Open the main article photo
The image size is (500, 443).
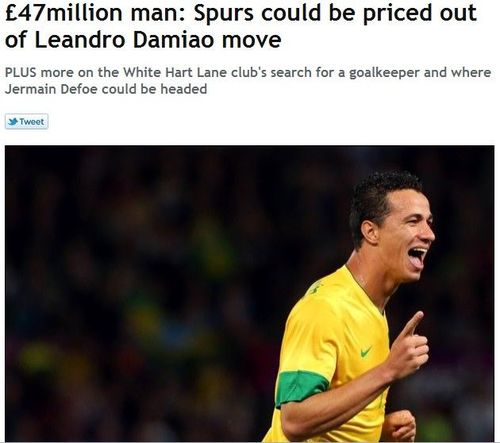250,294
